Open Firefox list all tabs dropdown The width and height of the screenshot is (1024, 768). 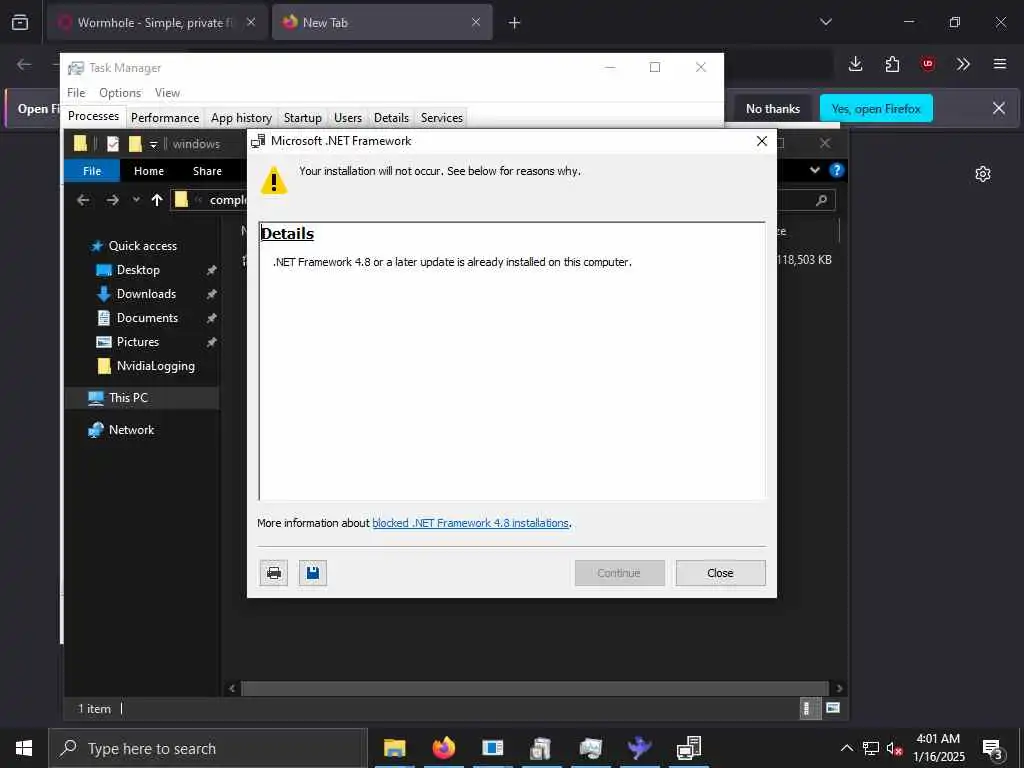point(826,22)
